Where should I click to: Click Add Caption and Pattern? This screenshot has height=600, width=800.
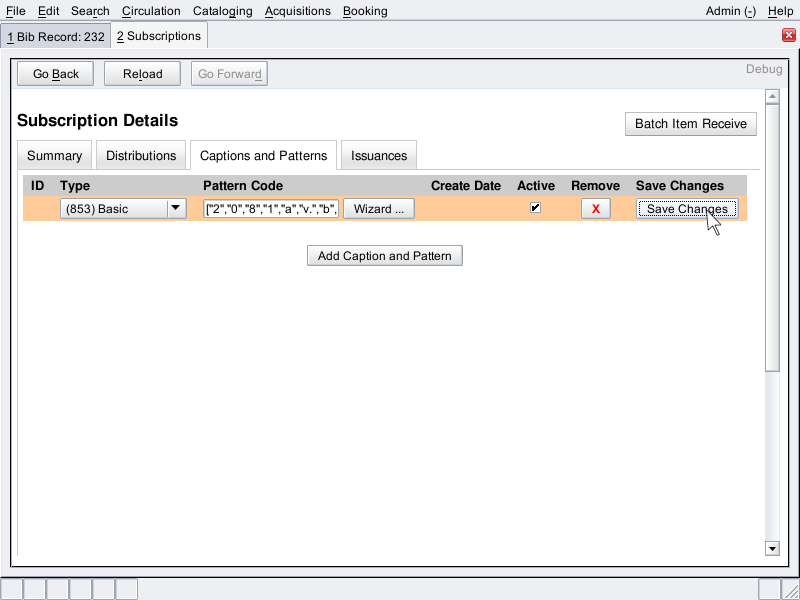(x=384, y=256)
